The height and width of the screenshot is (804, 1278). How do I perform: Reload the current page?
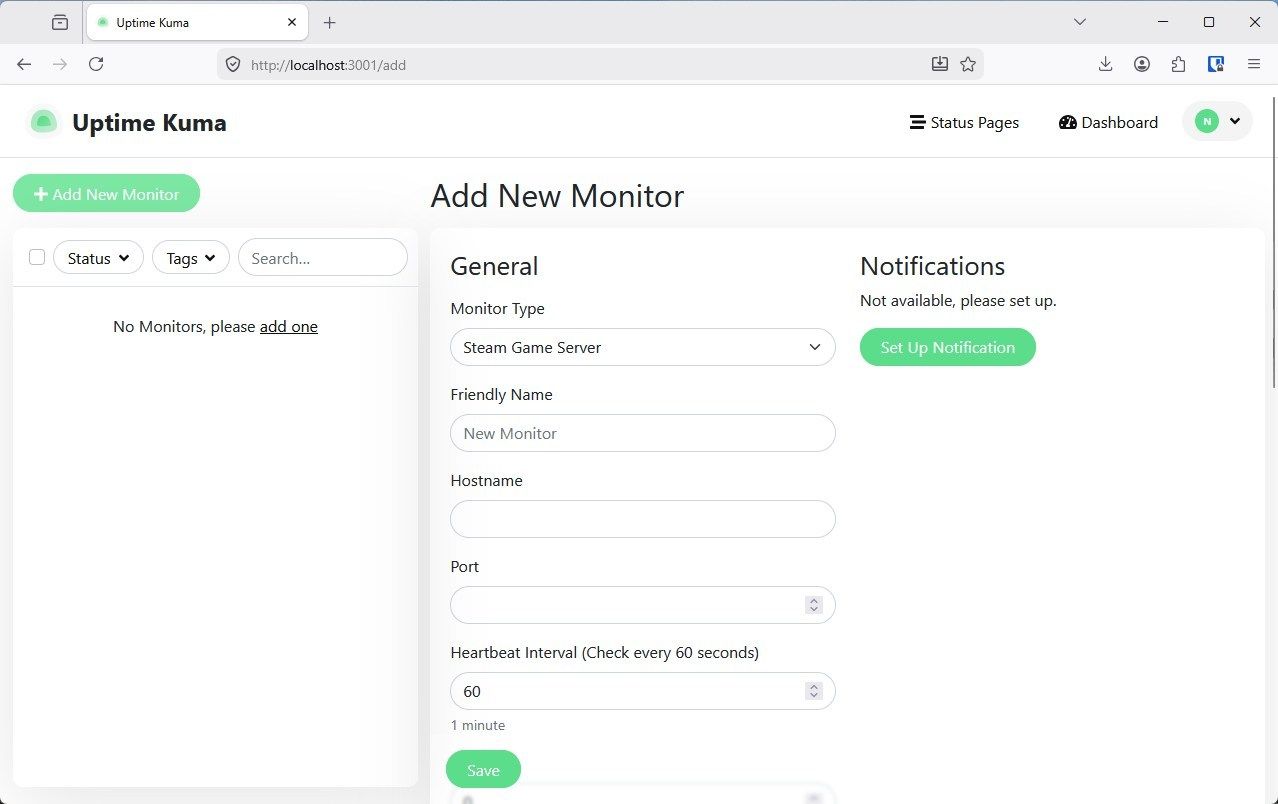[96, 64]
